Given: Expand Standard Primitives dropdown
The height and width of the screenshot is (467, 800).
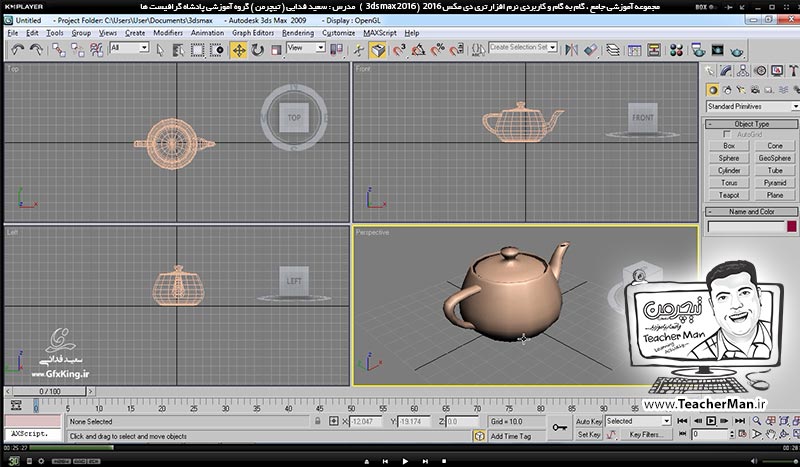Looking at the screenshot, I should (795, 106).
